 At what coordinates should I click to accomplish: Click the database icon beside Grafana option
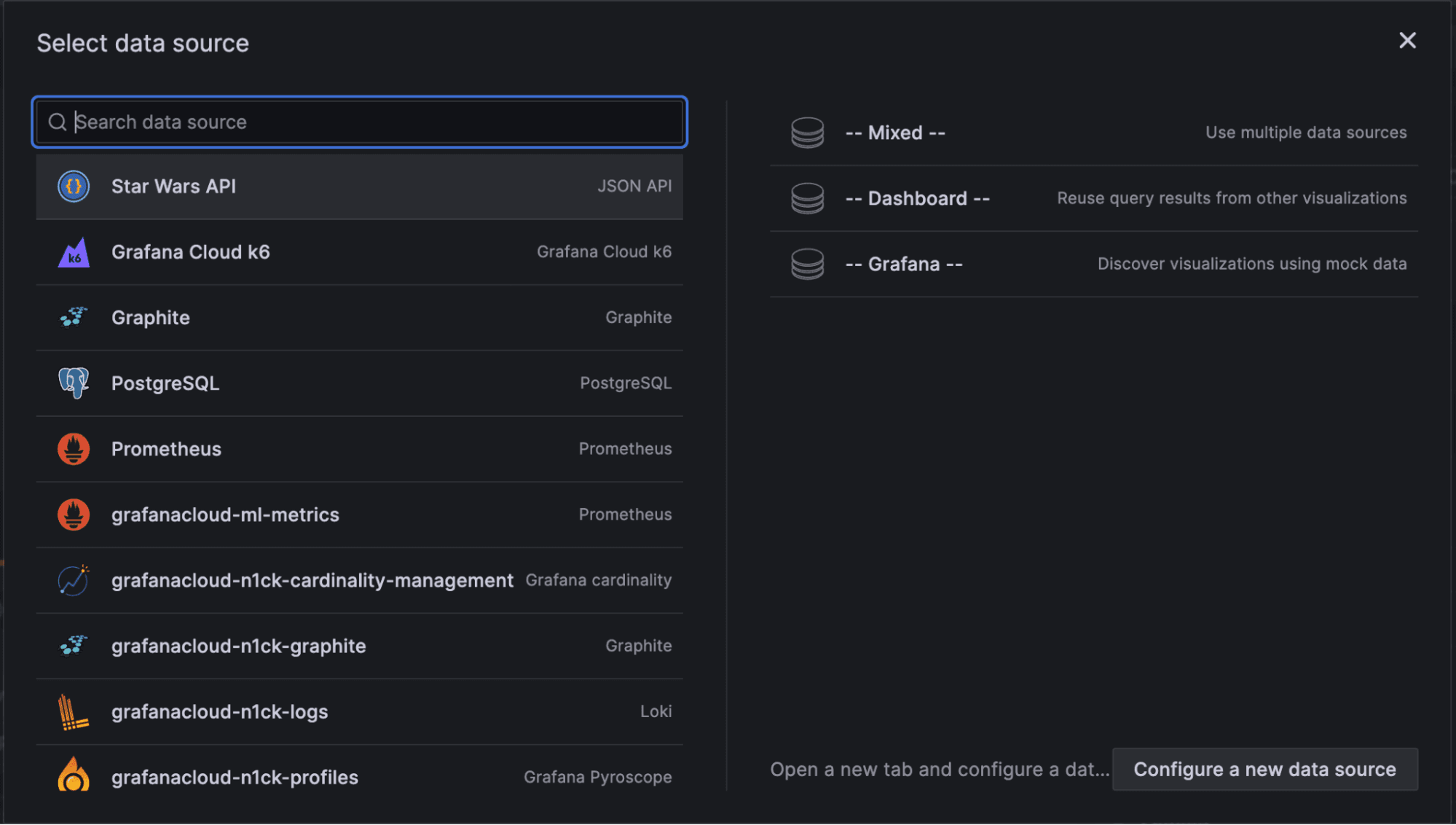807,264
